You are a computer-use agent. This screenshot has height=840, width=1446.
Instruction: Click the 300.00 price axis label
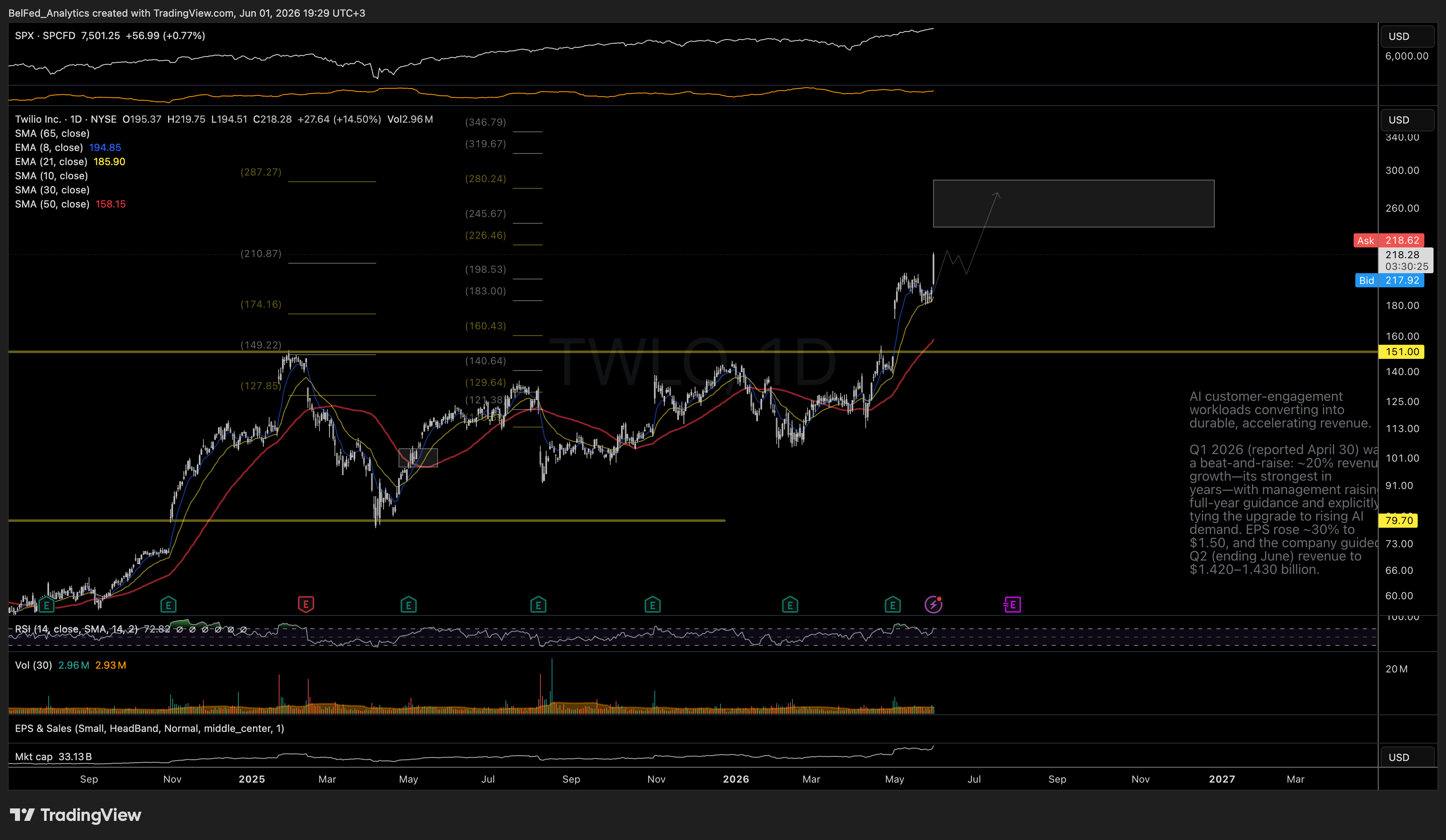click(x=1402, y=170)
